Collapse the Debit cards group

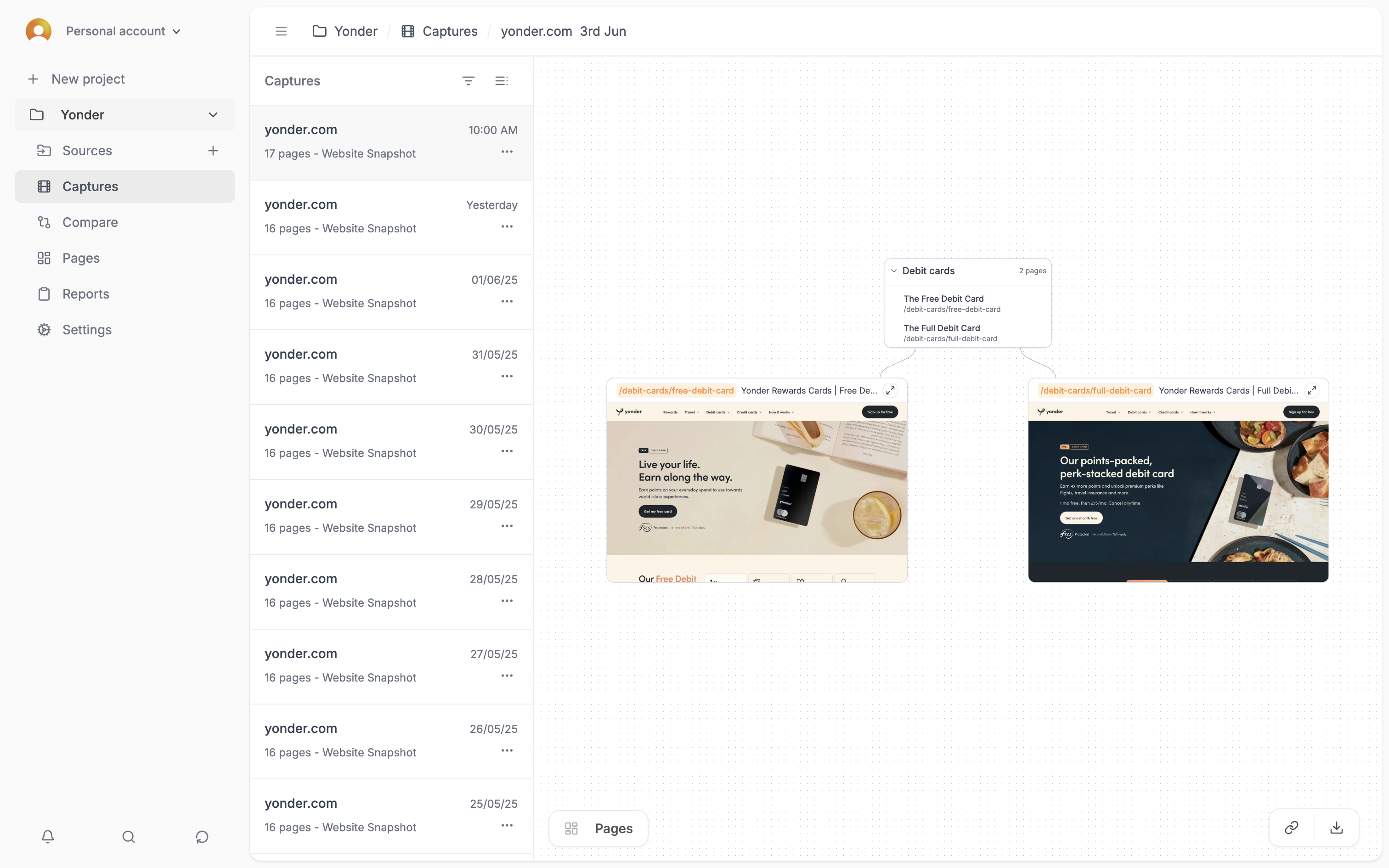tap(894, 271)
